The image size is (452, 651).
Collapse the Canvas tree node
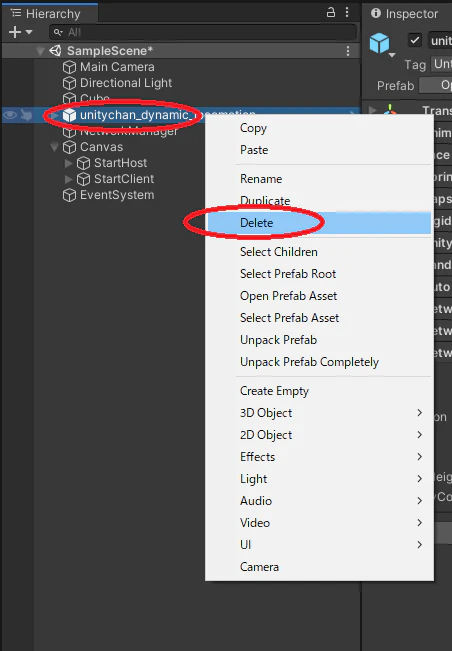click(54, 147)
